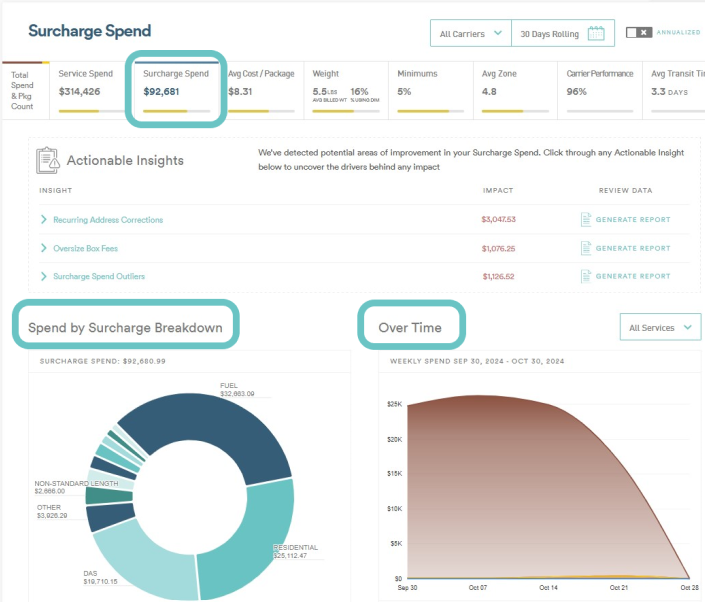Click report icon for Surcharge Spend Outliers
This screenshot has width=705, height=602.
[585, 276]
